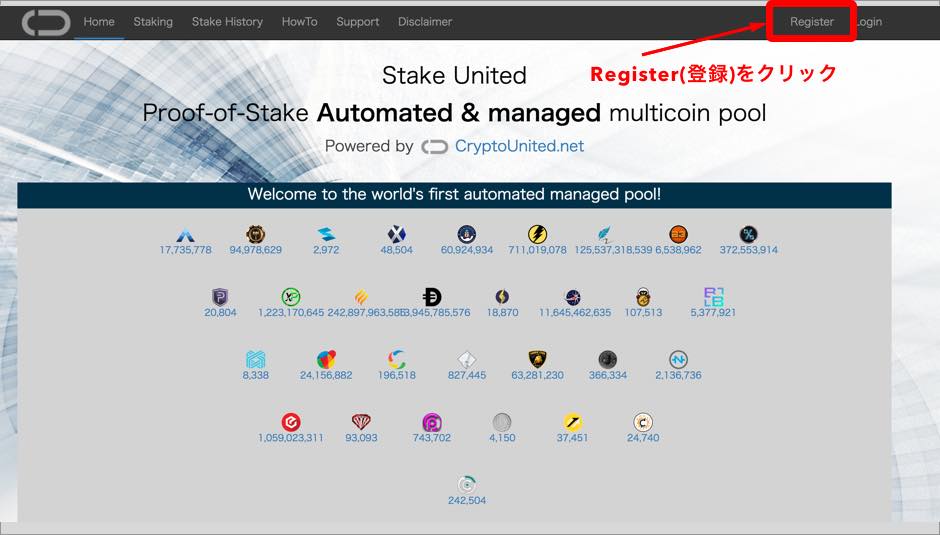The width and height of the screenshot is (940, 535).
Task: Select bull shield coin above 63,281,230
Action: coord(537,359)
